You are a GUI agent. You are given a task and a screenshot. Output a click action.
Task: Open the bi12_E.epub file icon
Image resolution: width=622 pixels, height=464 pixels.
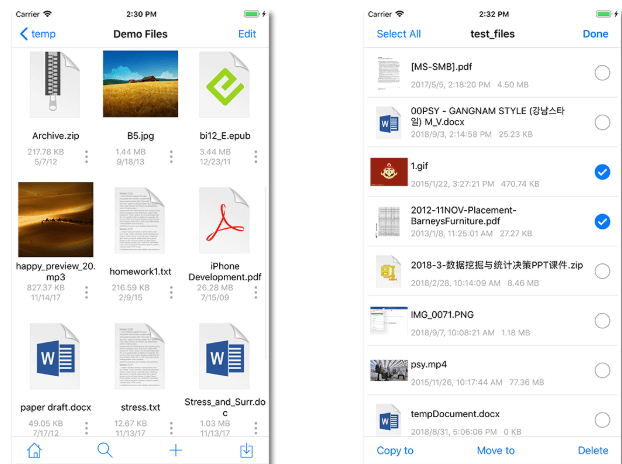(224, 85)
